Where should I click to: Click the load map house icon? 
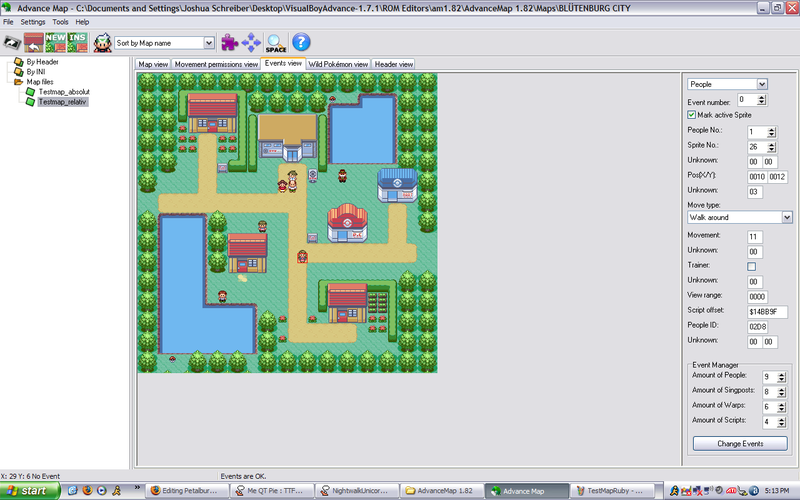click(x=34, y=43)
